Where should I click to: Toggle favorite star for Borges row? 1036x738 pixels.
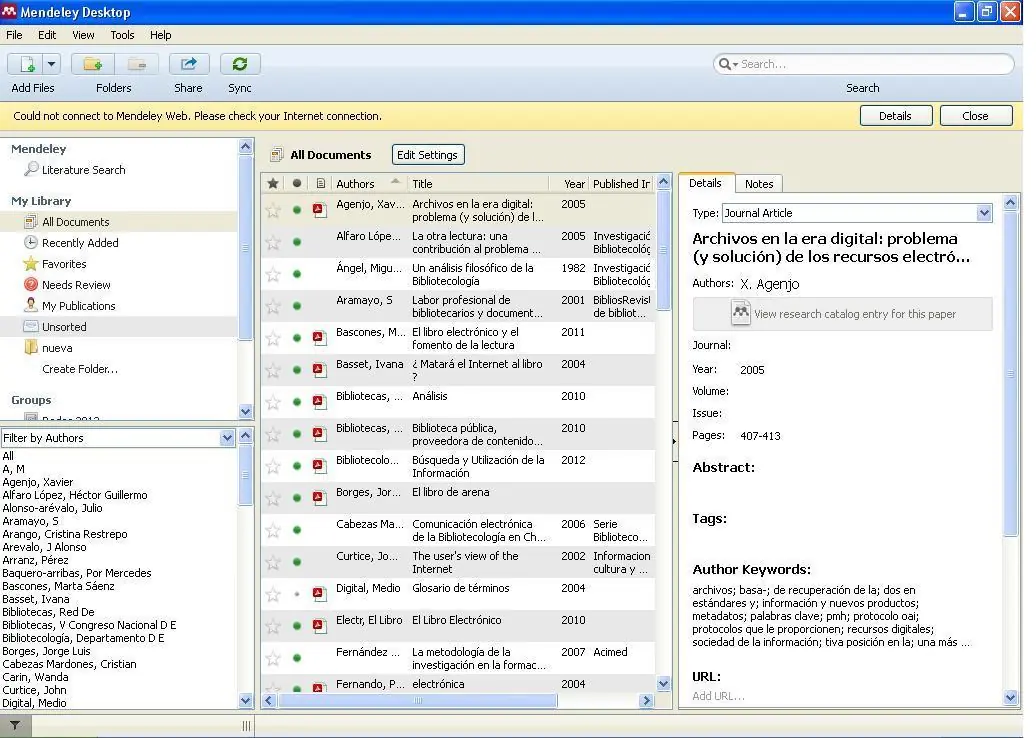[273, 499]
